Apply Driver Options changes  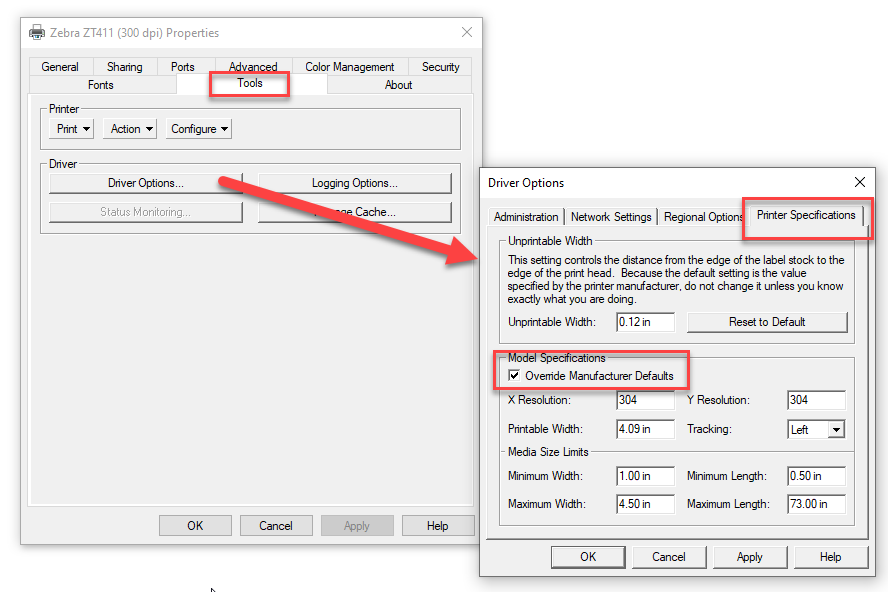[750, 557]
